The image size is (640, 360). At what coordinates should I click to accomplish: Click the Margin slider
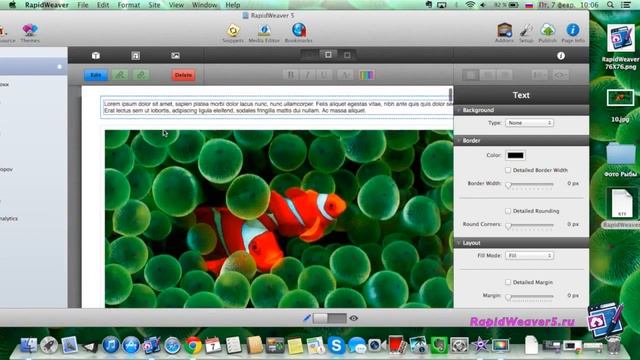click(531, 296)
